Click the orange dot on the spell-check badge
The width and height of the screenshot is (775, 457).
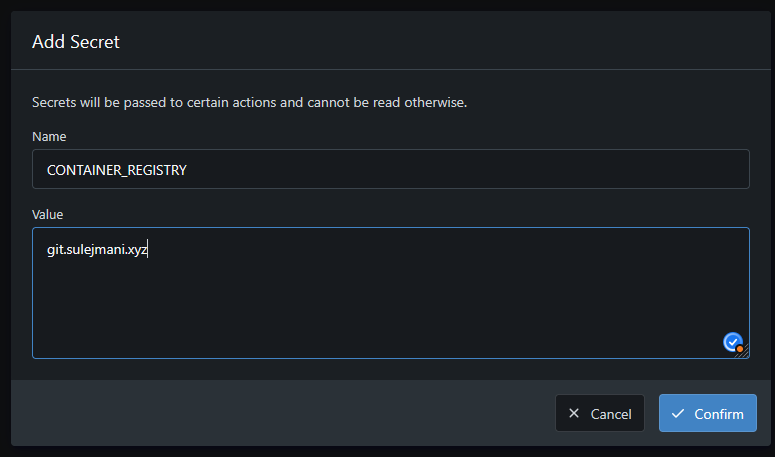coord(740,349)
